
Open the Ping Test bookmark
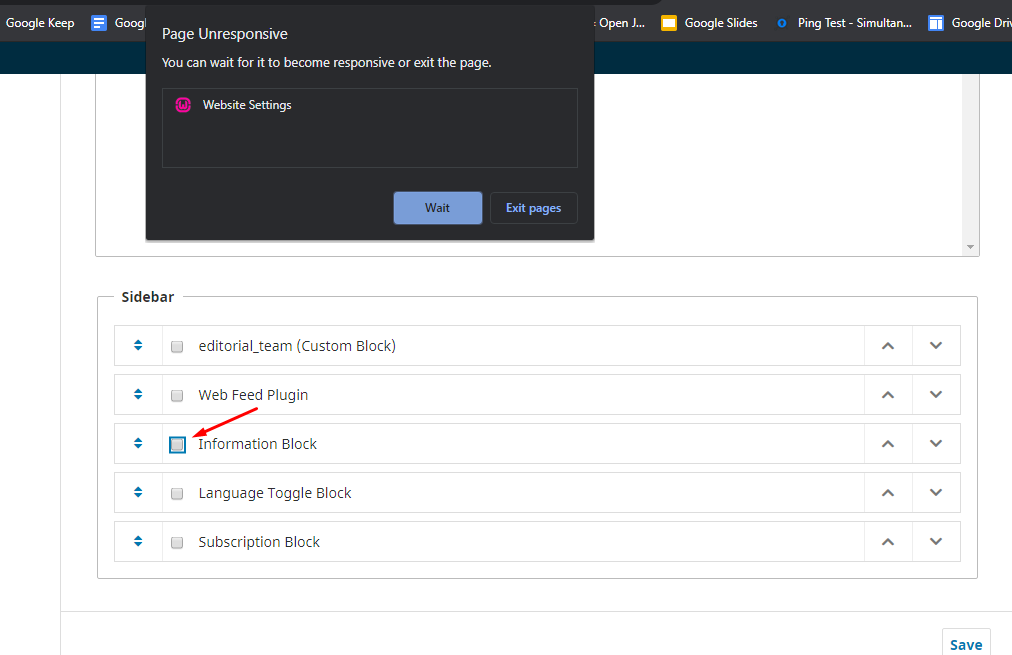(x=844, y=23)
